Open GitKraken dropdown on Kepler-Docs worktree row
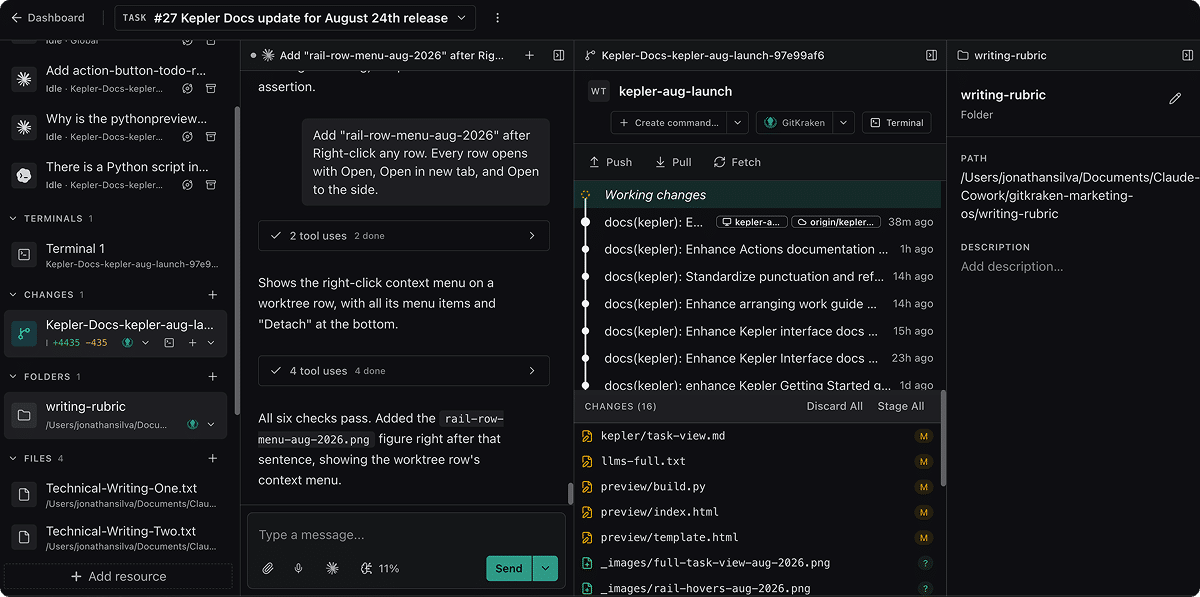Viewport: 1200px width, 597px height. (x=146, y=342)
